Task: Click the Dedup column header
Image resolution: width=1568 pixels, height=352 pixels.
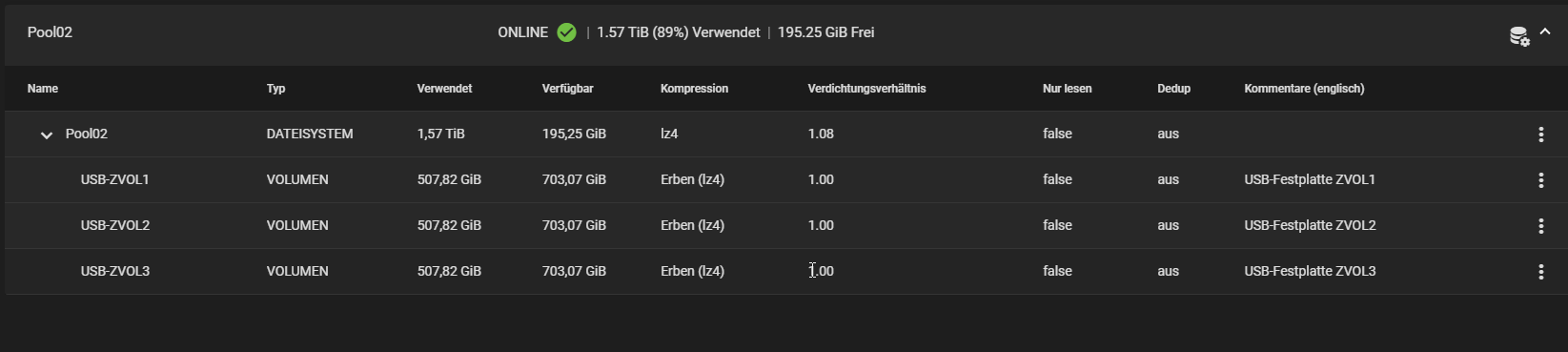Action: (x=1173, y=89)
